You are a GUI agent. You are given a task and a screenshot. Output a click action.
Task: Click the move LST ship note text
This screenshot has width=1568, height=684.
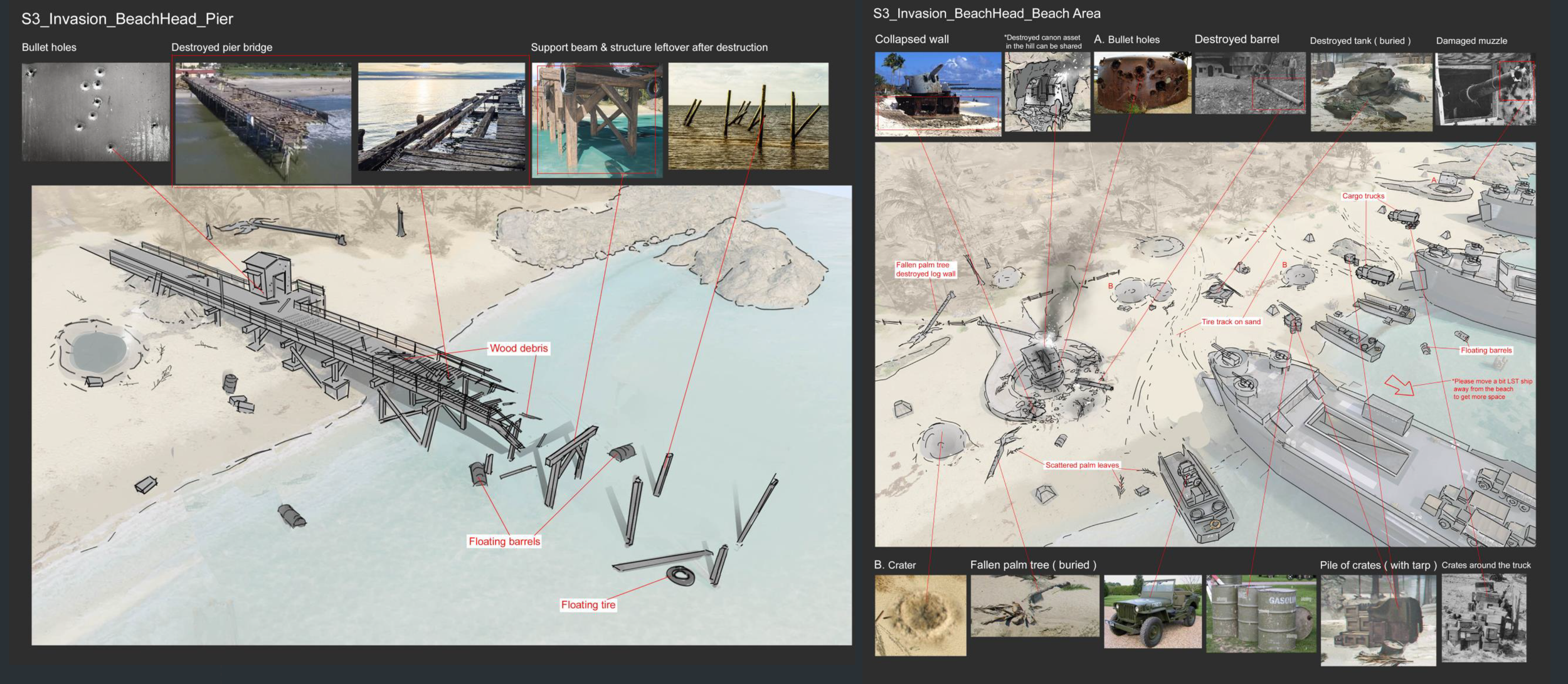click(1491, 389)
